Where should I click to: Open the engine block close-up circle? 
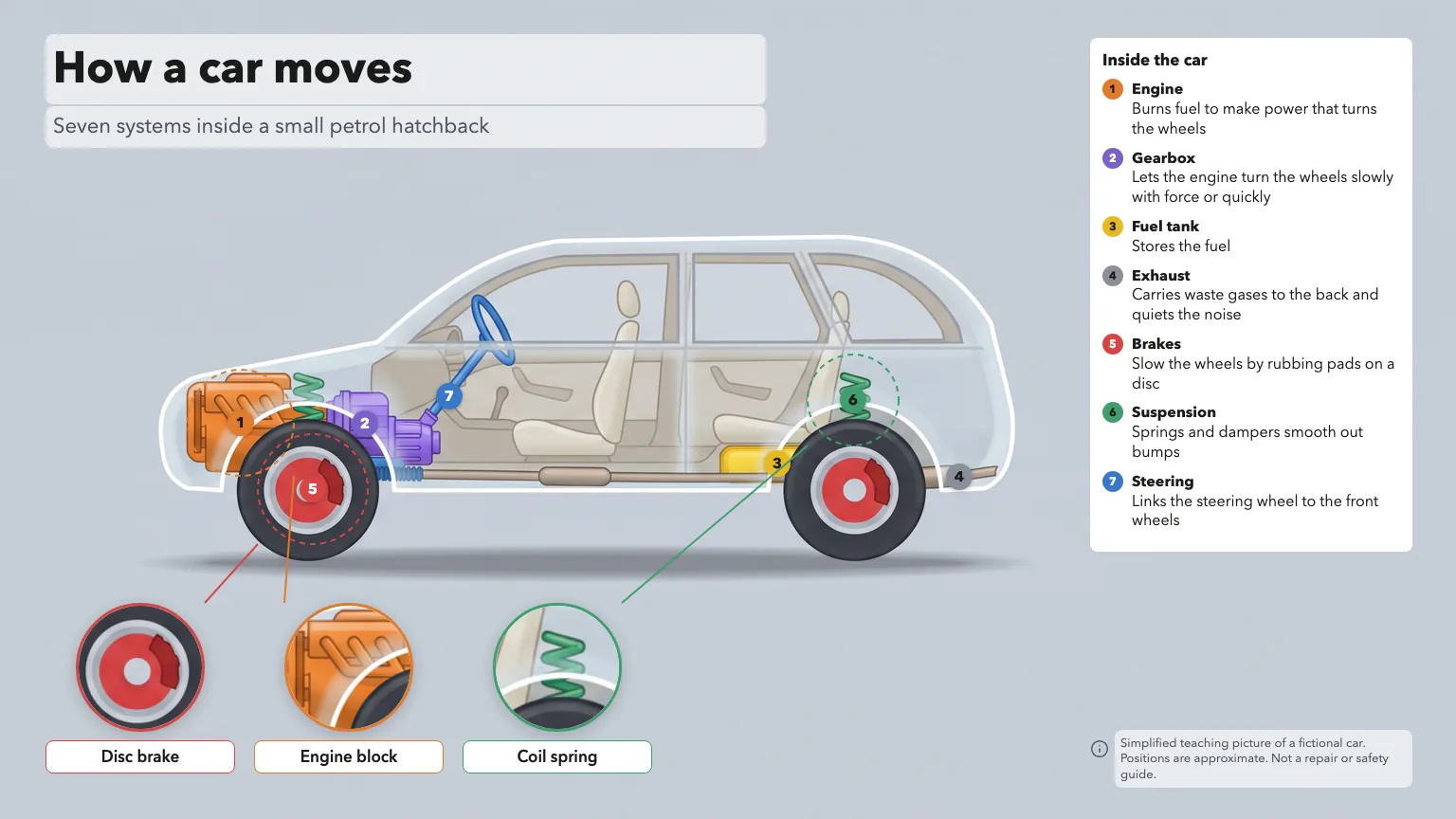(349, 667)
